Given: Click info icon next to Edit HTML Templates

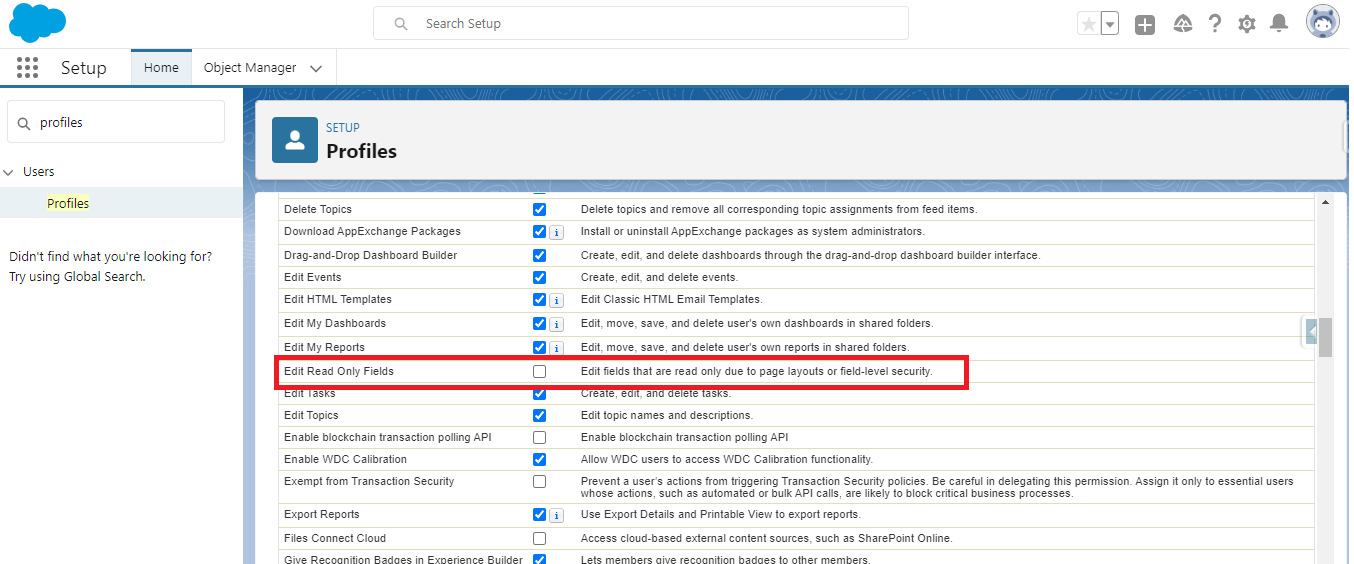Looking at the screenshot, I should (x=557, y=300).
